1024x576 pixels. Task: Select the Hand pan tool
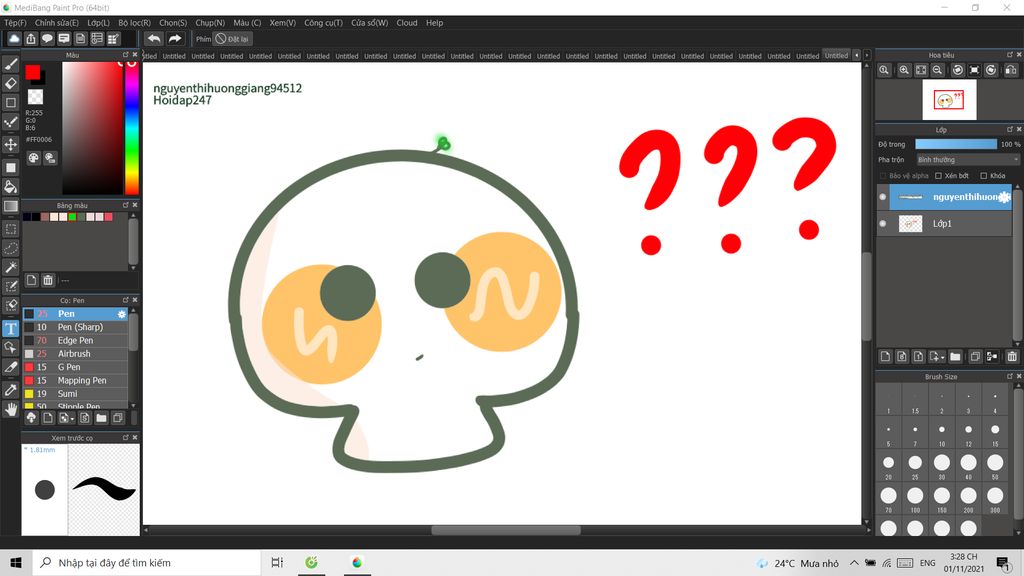(x=10, y=409)
